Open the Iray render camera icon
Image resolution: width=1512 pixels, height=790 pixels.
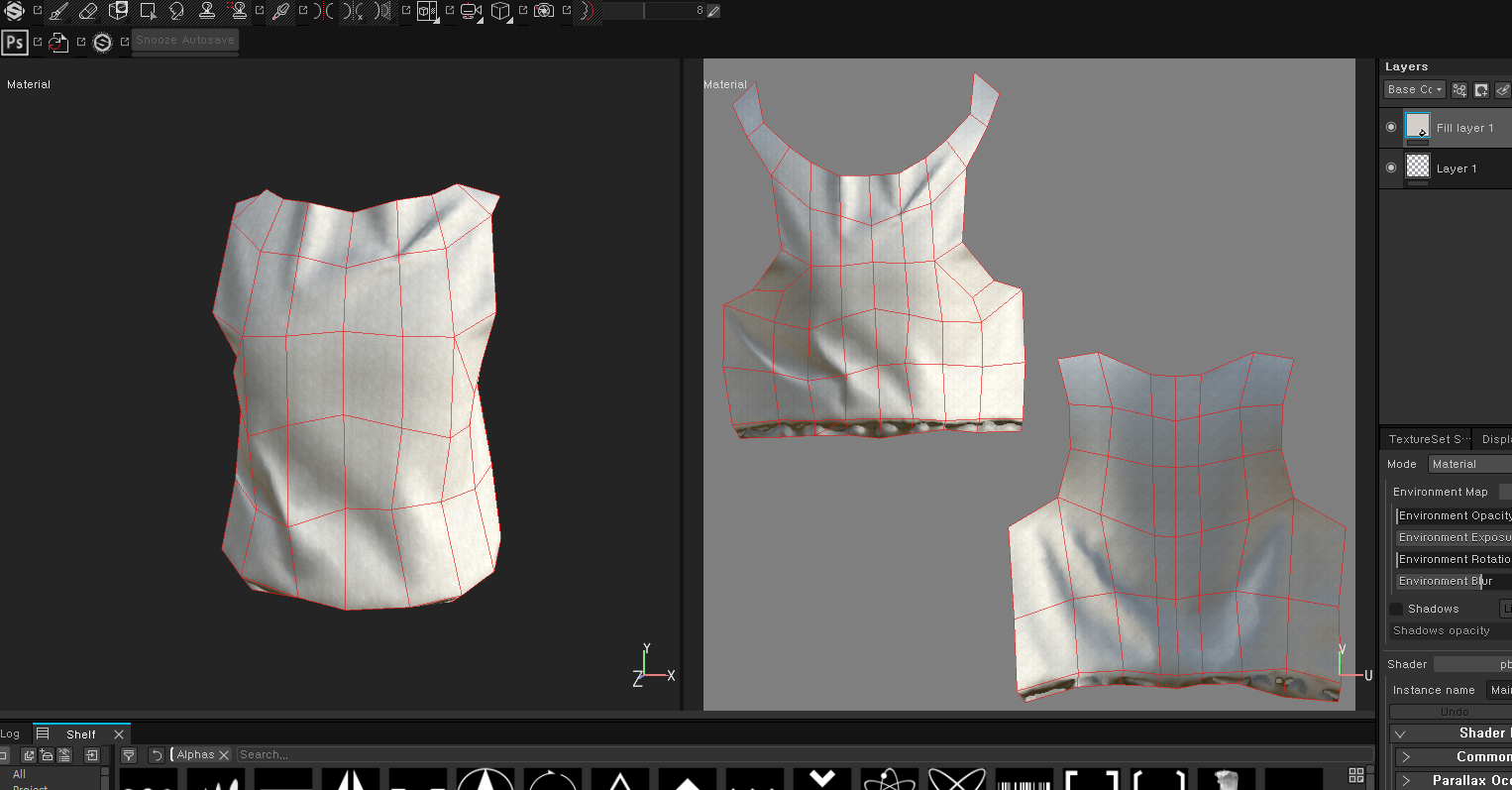point(544,11)
